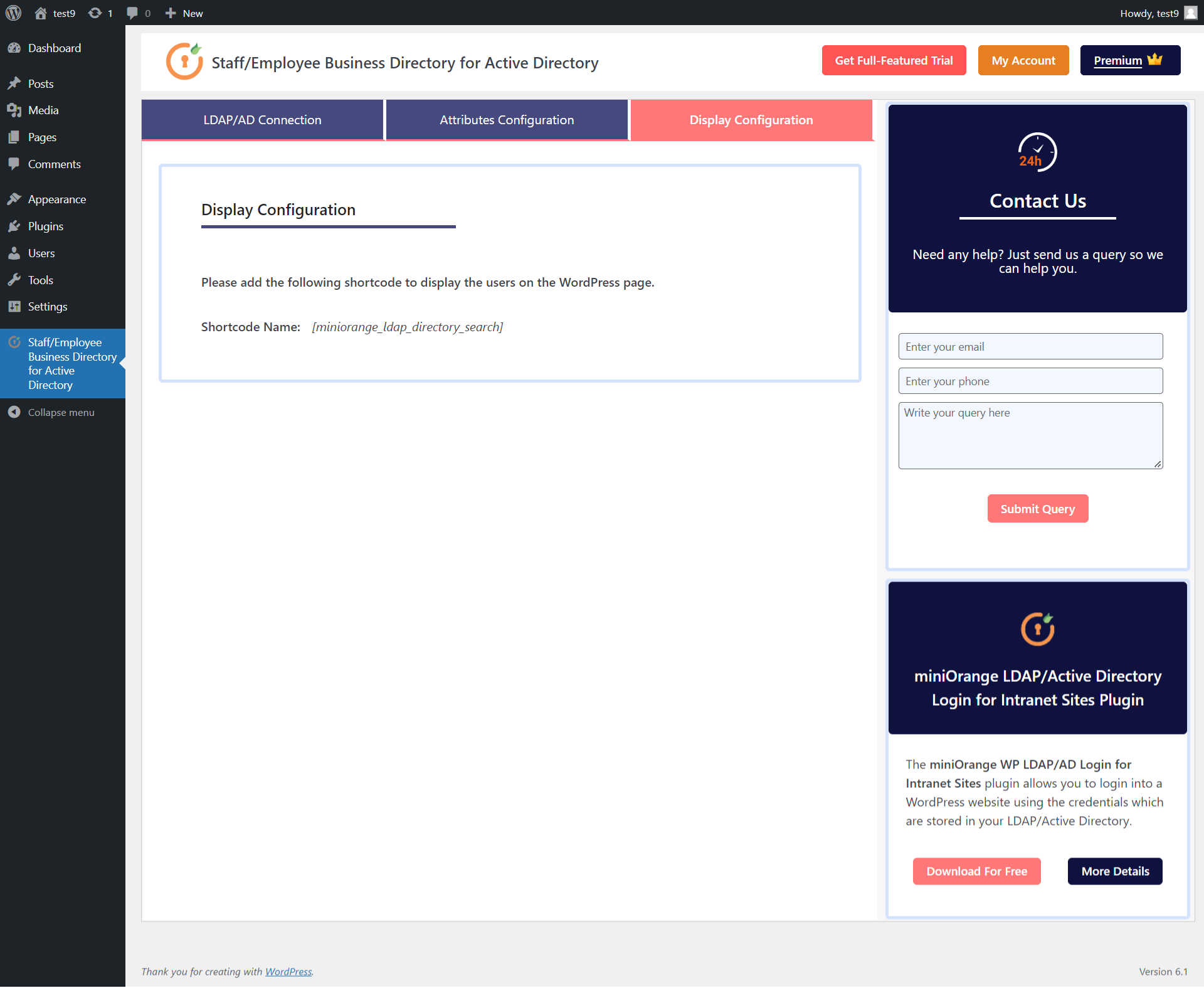Open the Media menu

(x=63, y=110)
